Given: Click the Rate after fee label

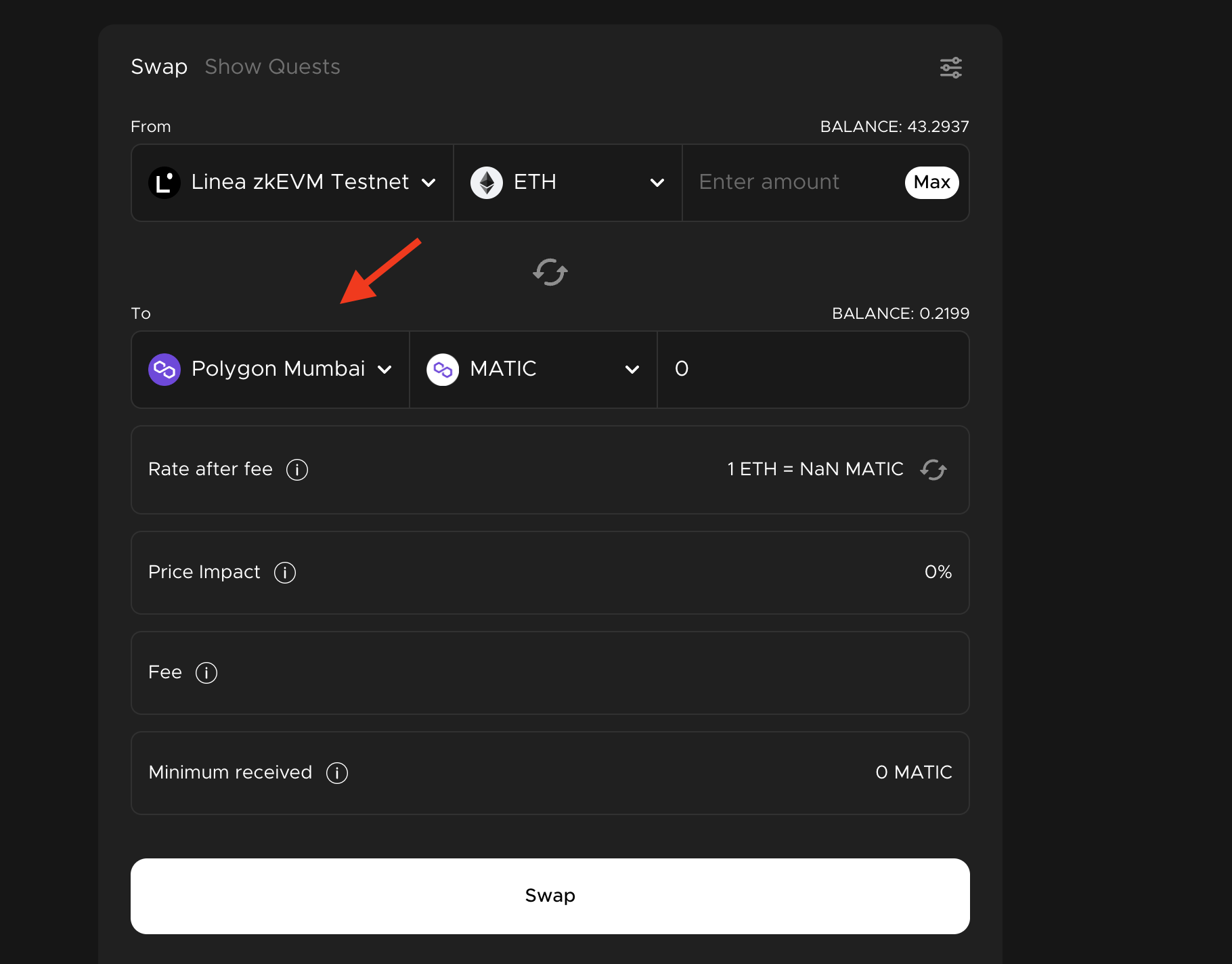Looking at the screenshot, I should pos(211,469).
